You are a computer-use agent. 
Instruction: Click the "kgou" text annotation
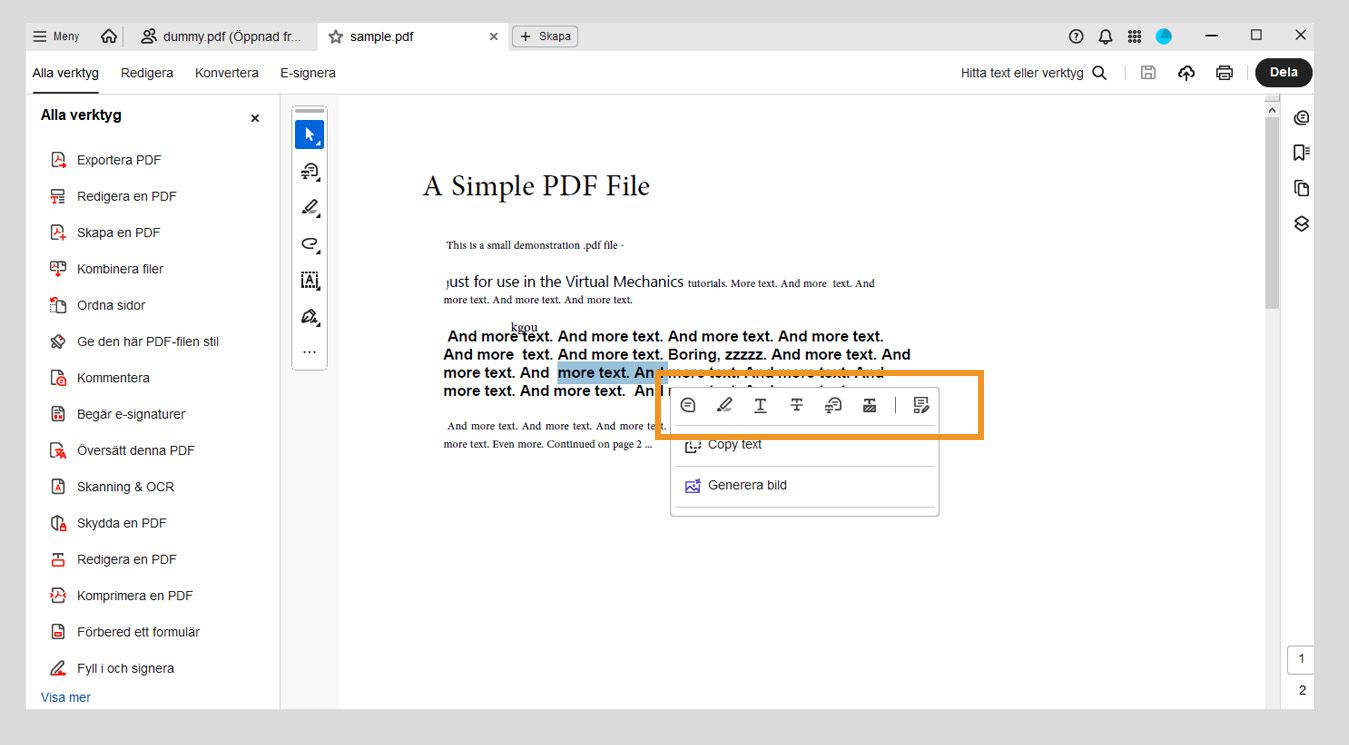click(x=524, y=326)
